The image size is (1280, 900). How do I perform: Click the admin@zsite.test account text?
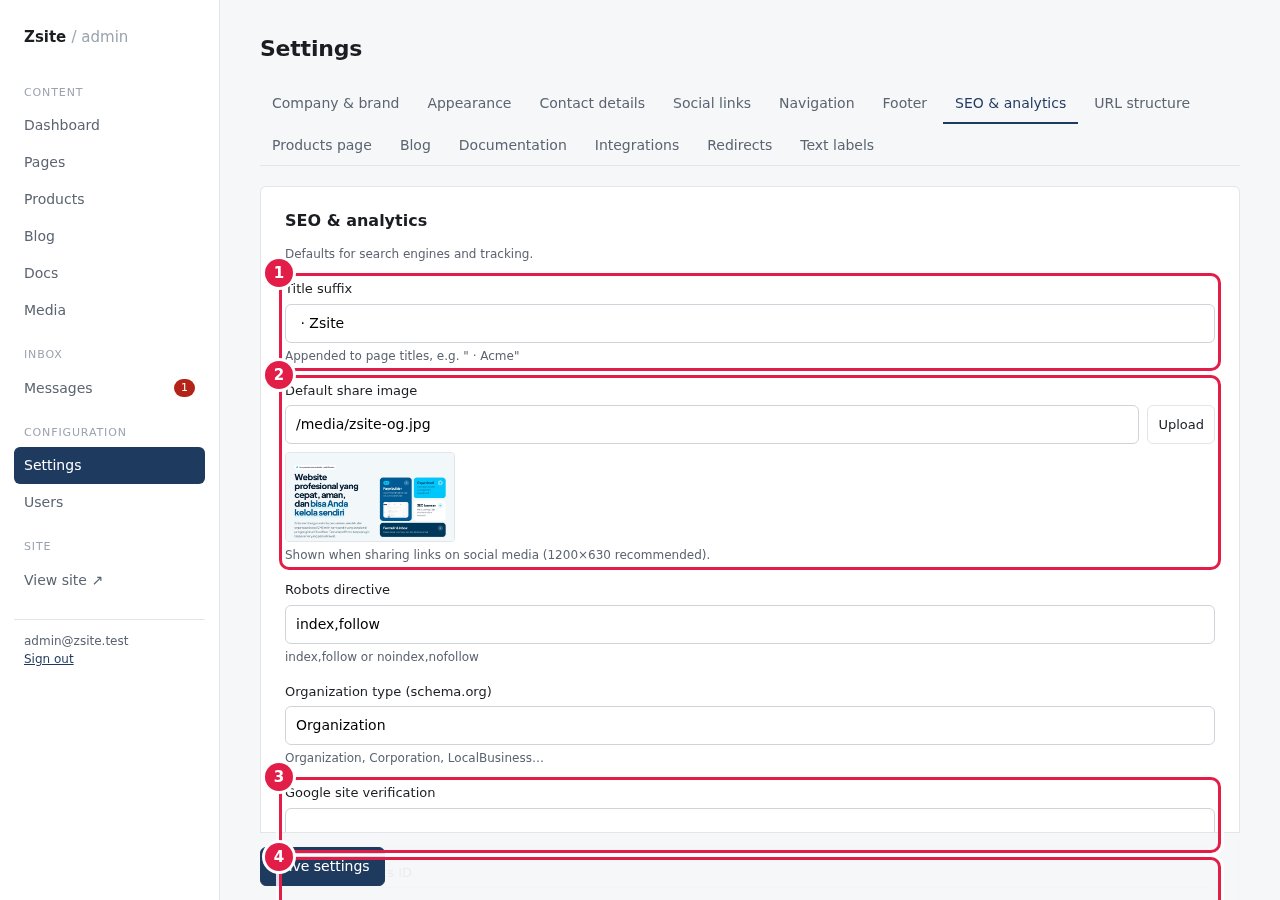[x=76, y=641]
